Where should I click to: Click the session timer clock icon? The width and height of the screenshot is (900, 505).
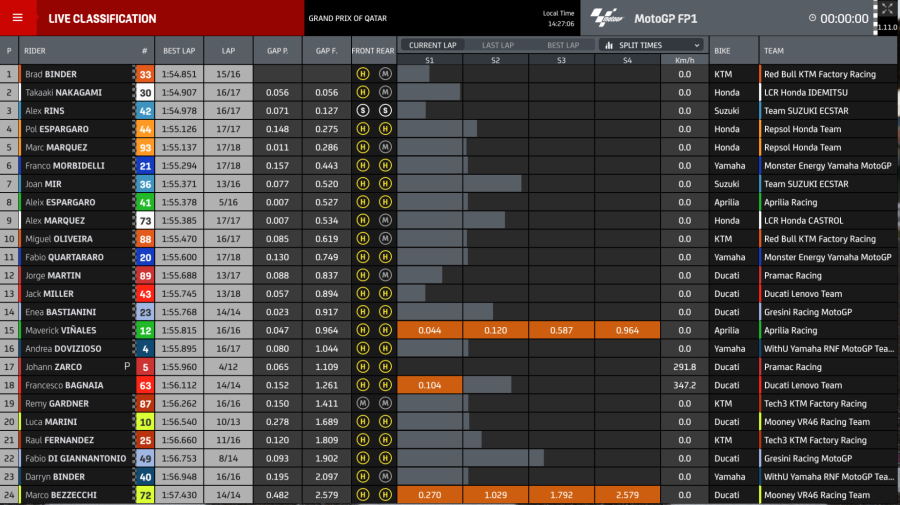[x=812, y=18]
